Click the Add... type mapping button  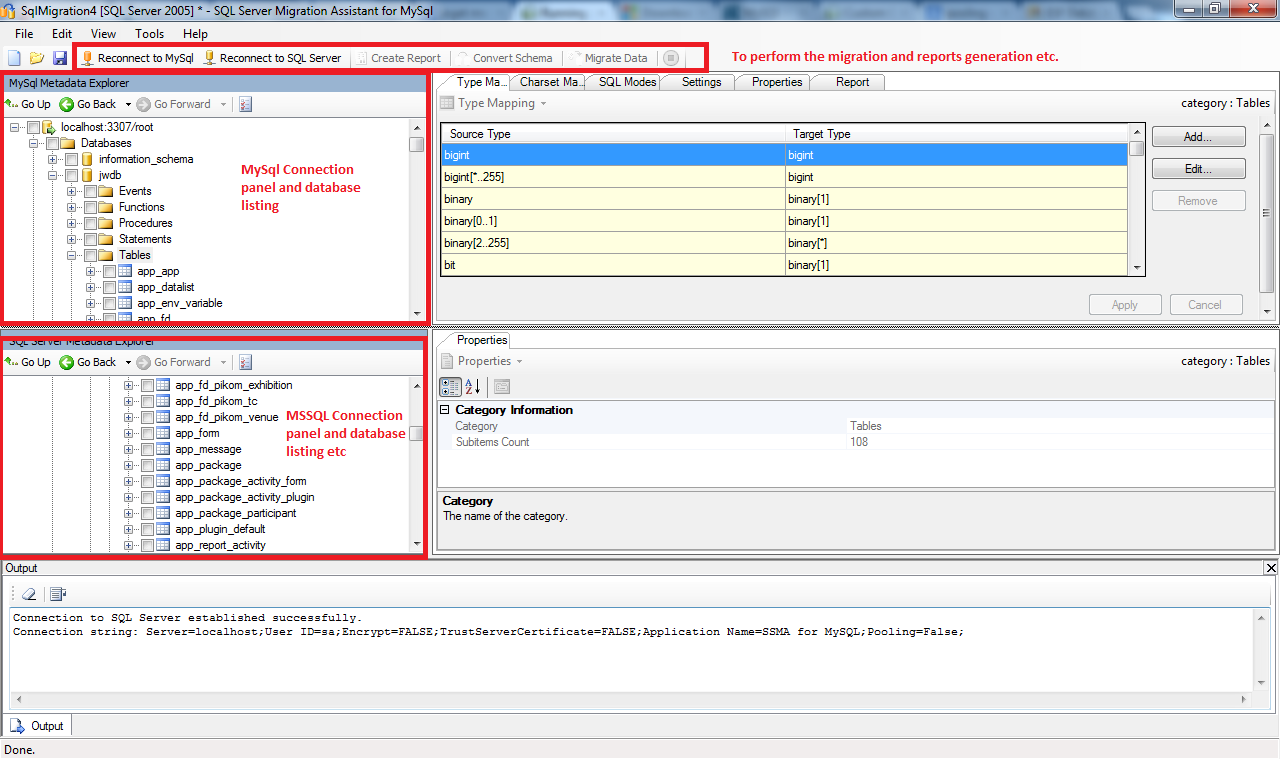pos(1198,137)
